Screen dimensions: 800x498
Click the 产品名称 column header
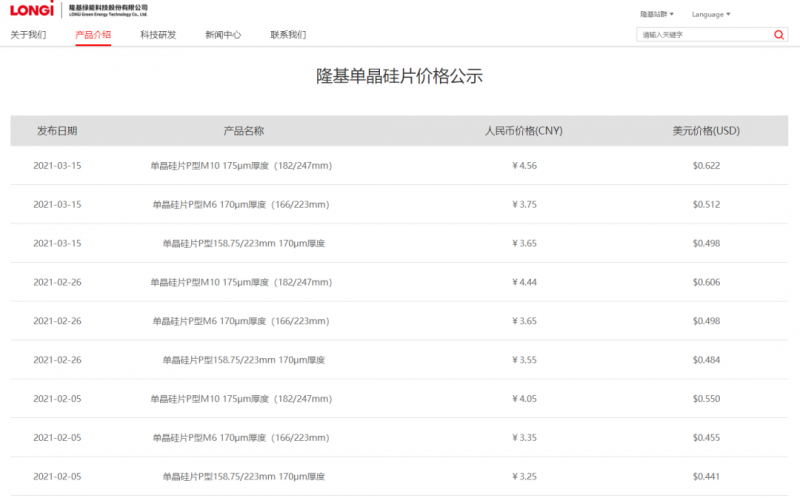point(243,131)
